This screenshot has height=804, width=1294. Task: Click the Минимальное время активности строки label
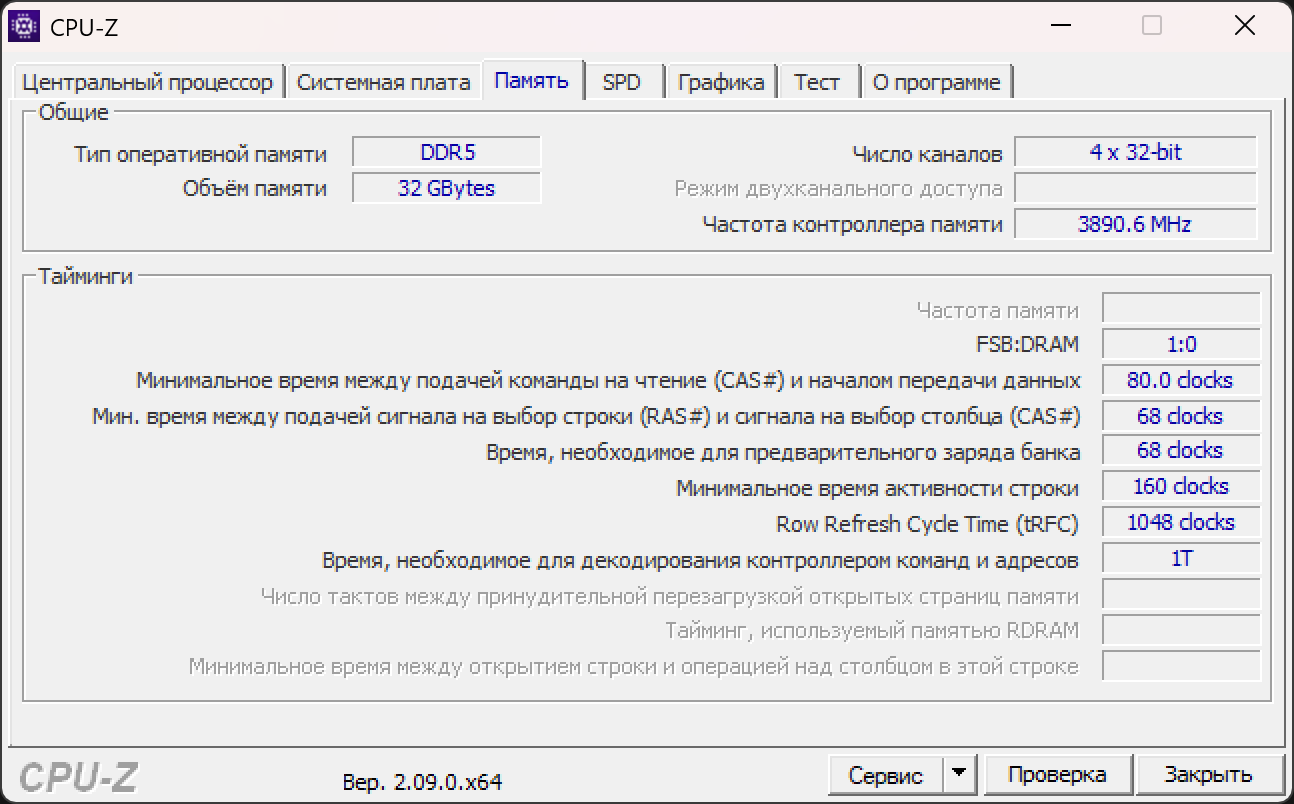point(878,488)
